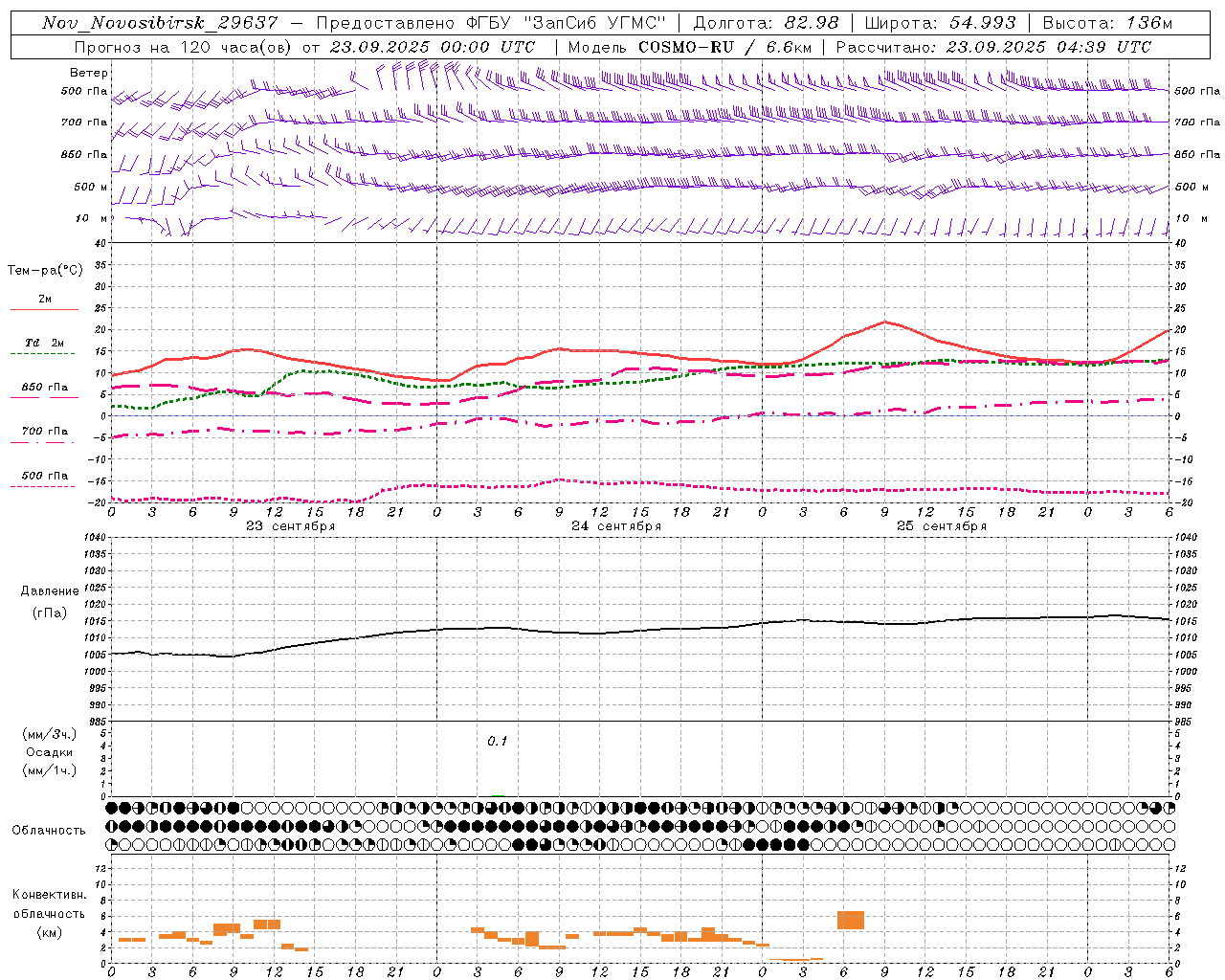
Task: Click the dashed line sample under Td 2м
Action: point(42,353)
